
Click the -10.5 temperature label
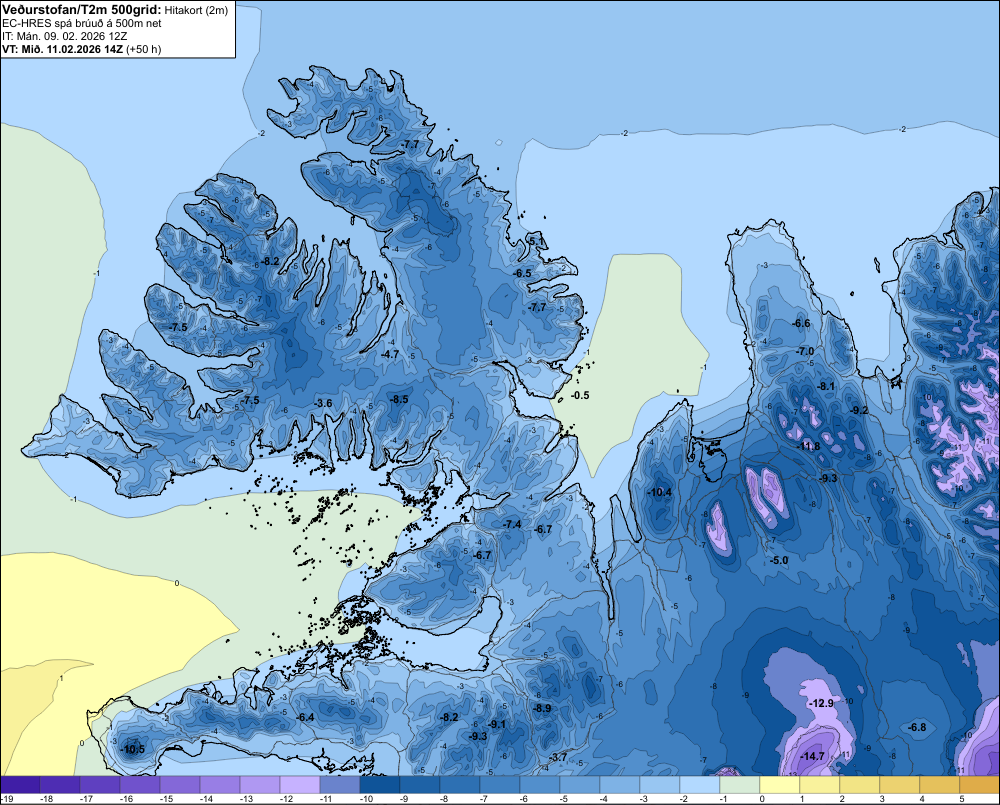[x=133, y=750]
